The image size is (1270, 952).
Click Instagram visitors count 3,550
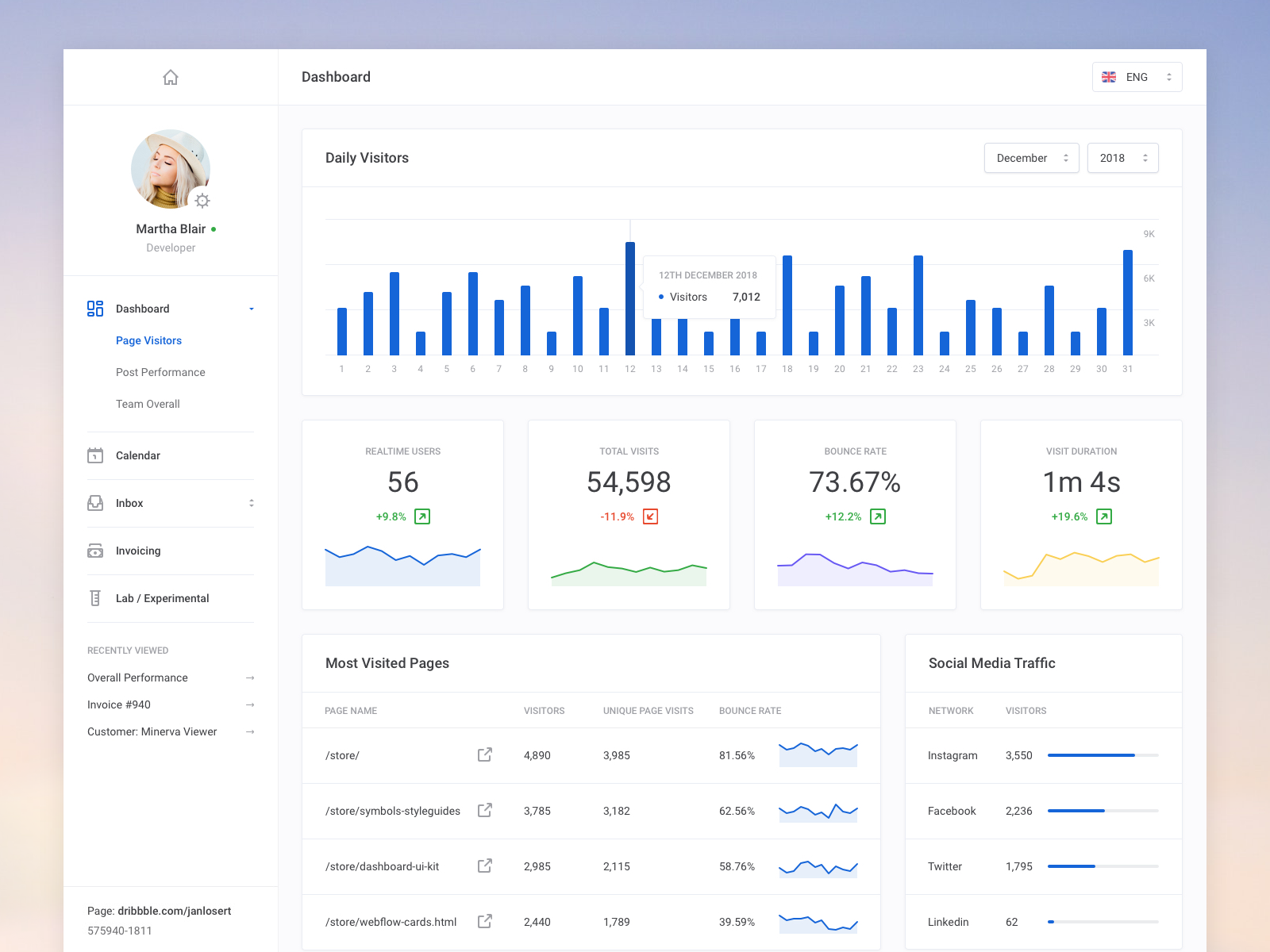point(1019,755)
